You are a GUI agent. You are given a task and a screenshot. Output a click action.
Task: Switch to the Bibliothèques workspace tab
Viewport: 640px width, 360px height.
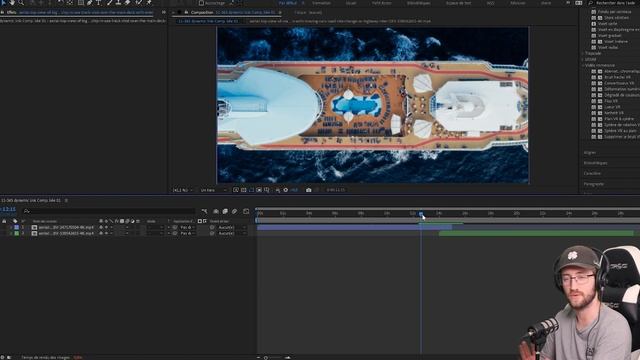418,3
